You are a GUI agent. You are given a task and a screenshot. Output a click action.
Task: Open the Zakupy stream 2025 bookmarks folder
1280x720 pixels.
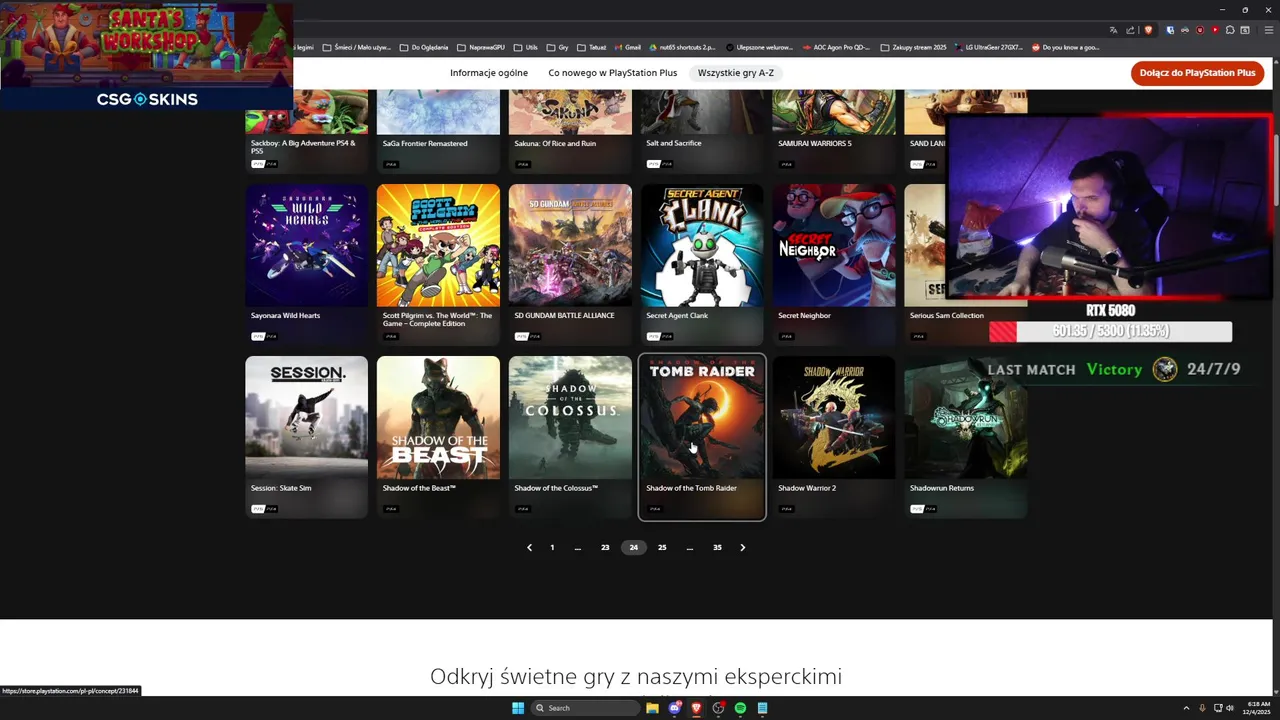(912, 47)
